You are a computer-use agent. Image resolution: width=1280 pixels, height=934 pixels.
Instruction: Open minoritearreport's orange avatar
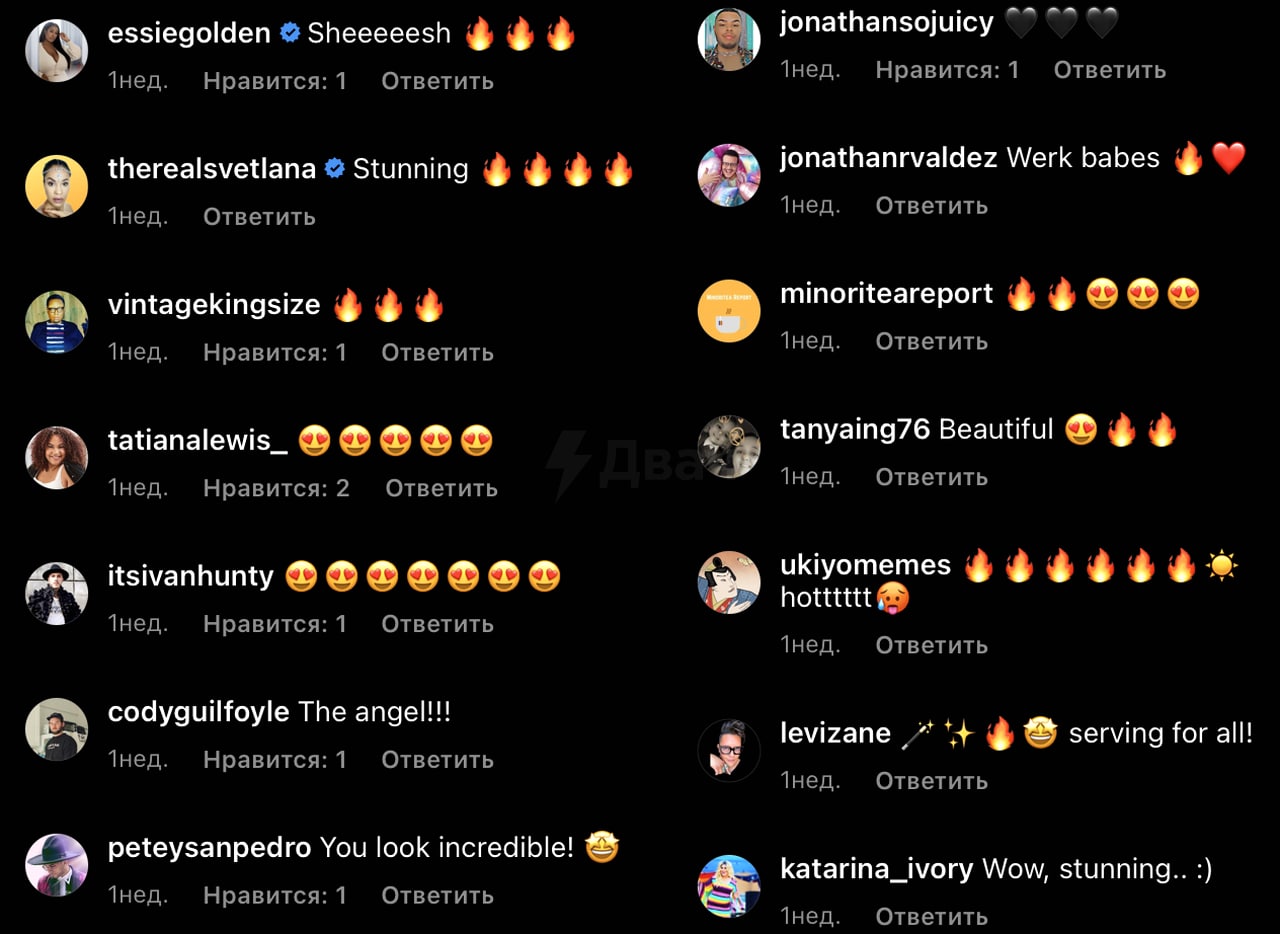click(729, 311)
